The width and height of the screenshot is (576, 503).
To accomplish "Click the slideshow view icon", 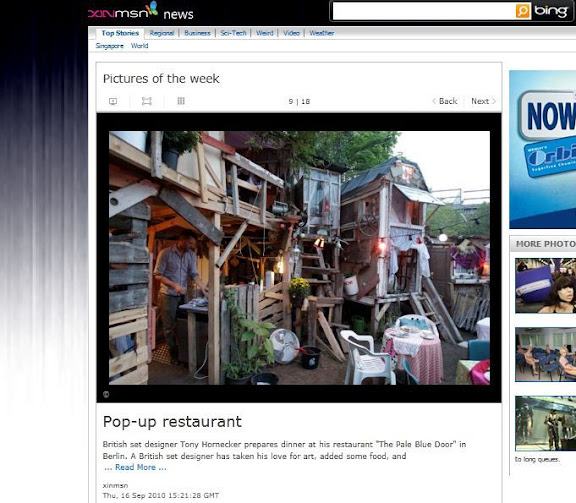I will click(113, 101).
